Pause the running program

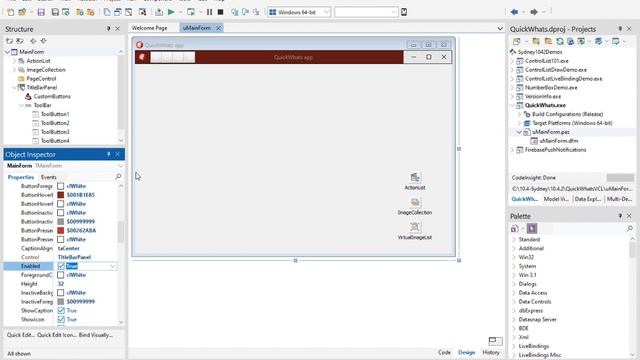(209, 12)
